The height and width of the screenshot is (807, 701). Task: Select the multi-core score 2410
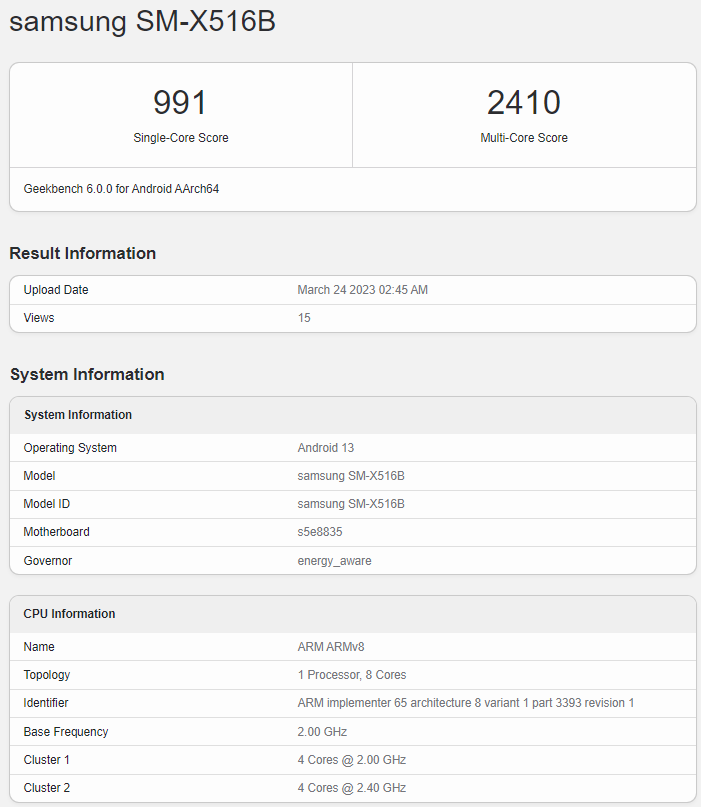click(x=524, y=102)
